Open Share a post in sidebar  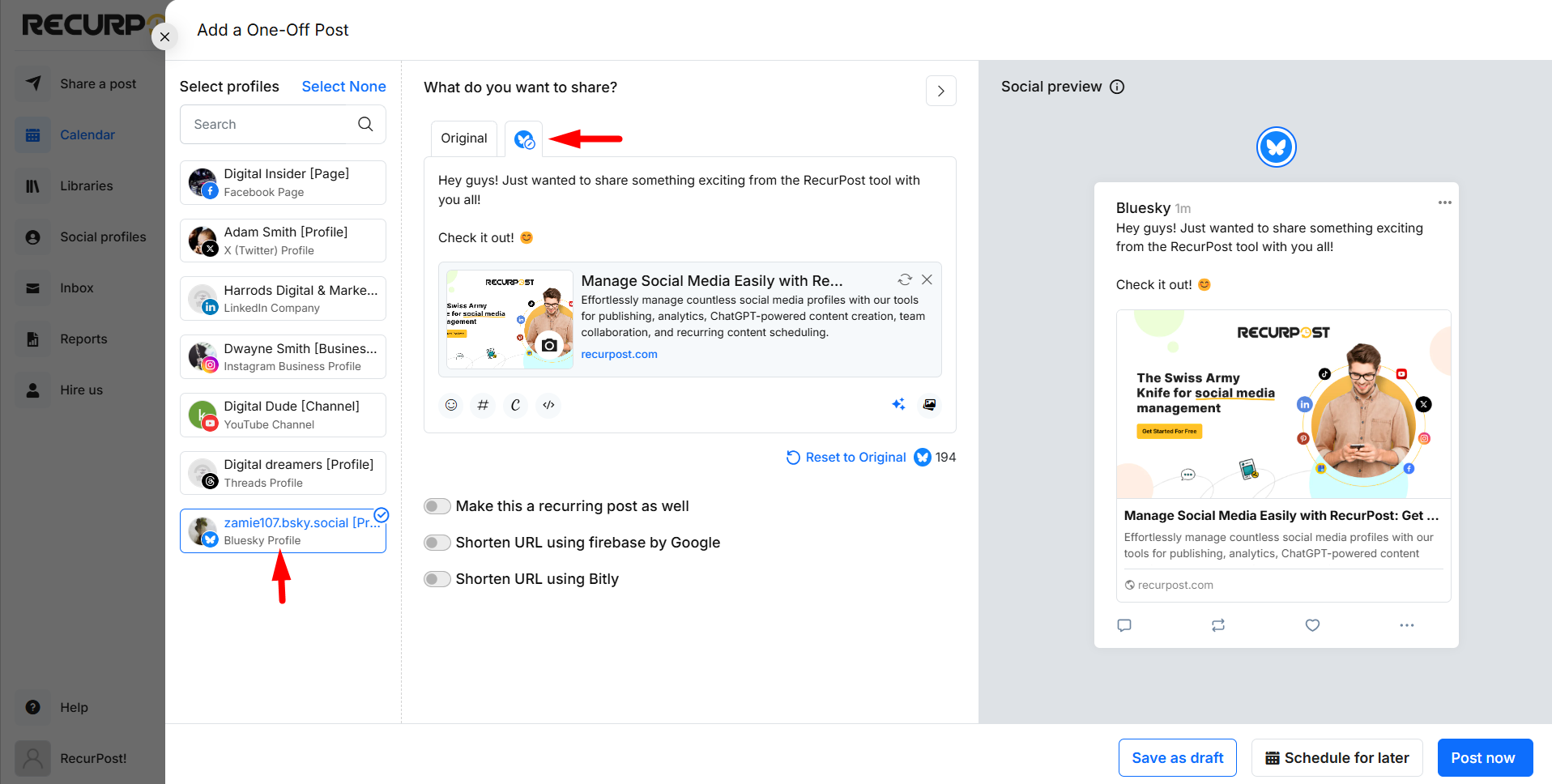(83, 83)
